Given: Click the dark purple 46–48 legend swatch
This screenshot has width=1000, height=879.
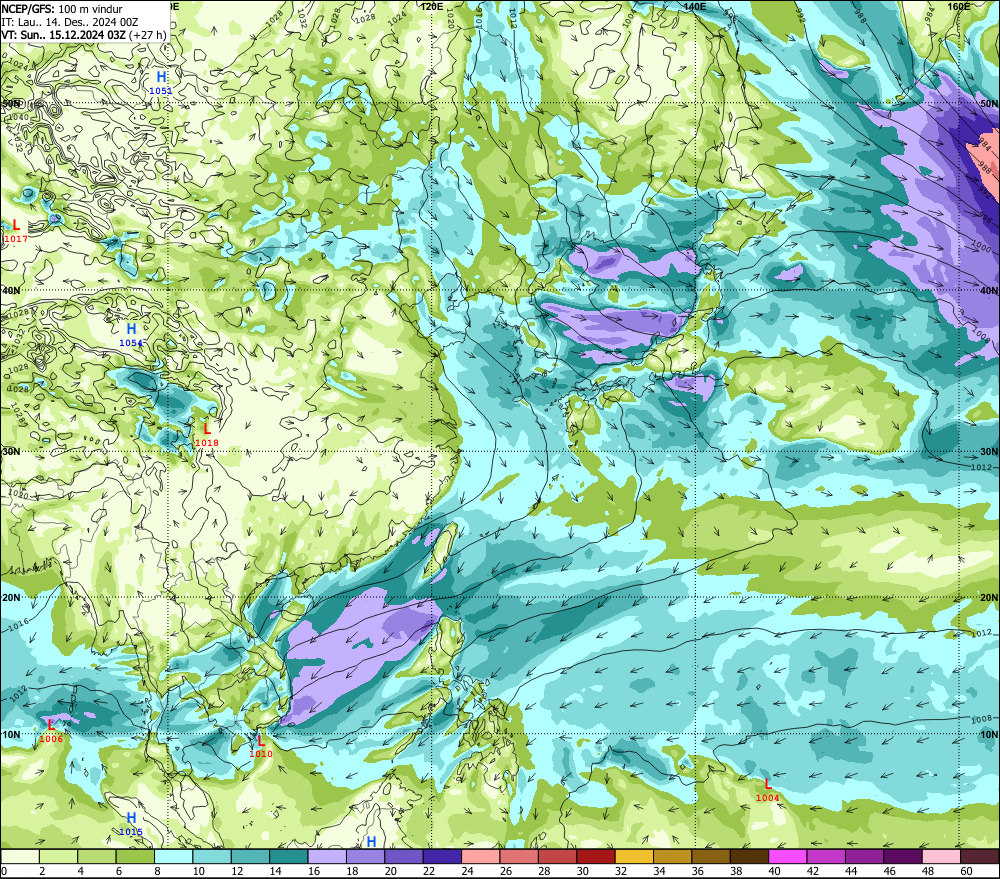Looking at the screenshot, I should (903, 857).
